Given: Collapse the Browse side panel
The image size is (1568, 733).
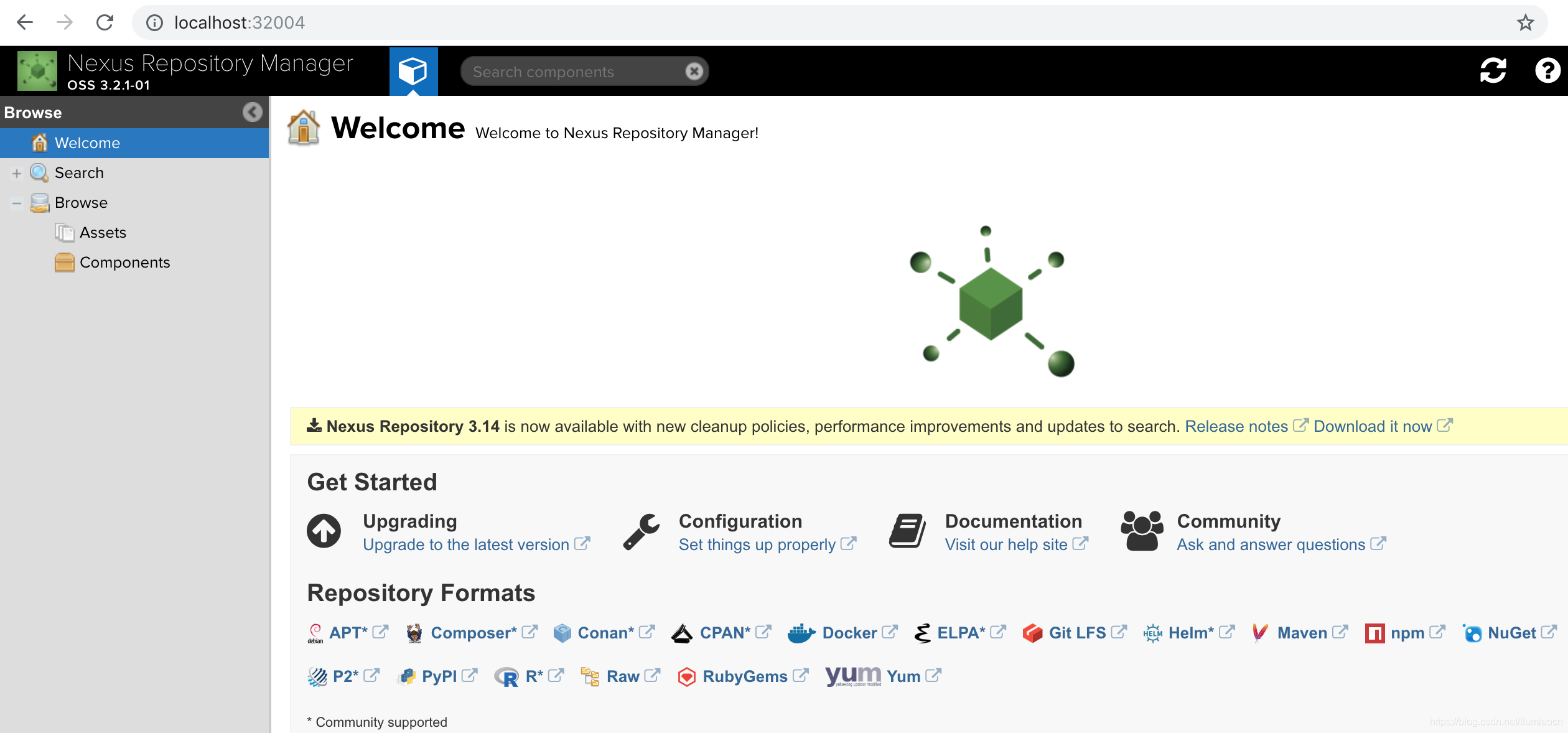Looking at the screenshot, I should click(x=252, y=113).
